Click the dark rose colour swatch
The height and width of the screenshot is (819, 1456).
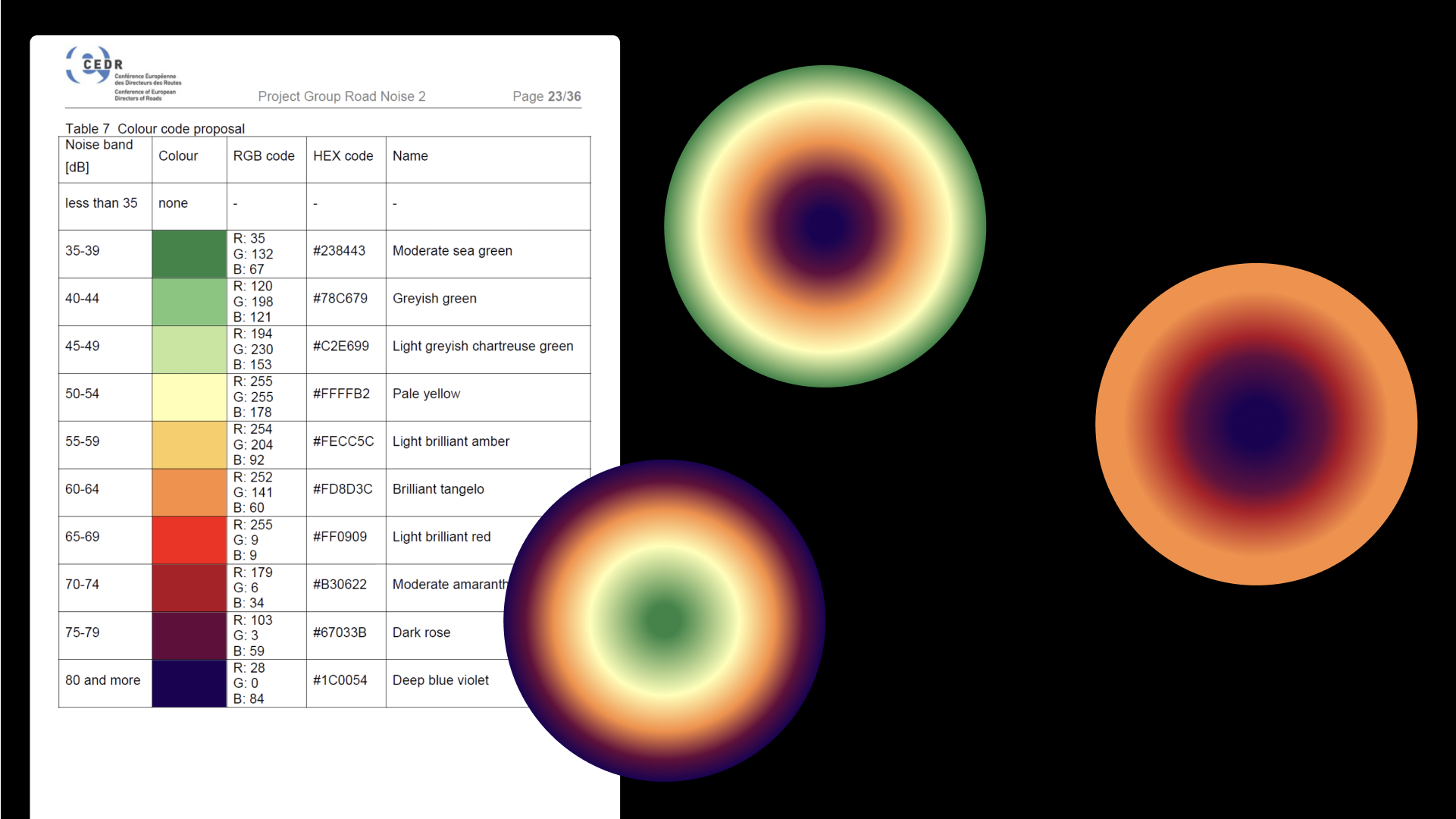189,635
